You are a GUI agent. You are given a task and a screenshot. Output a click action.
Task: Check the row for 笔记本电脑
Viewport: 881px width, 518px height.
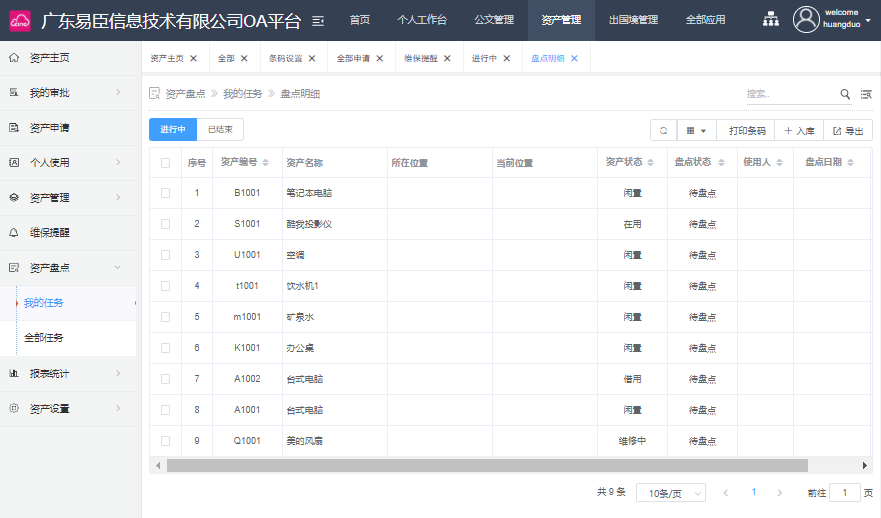pyautogui.click(x=165, y=193)
